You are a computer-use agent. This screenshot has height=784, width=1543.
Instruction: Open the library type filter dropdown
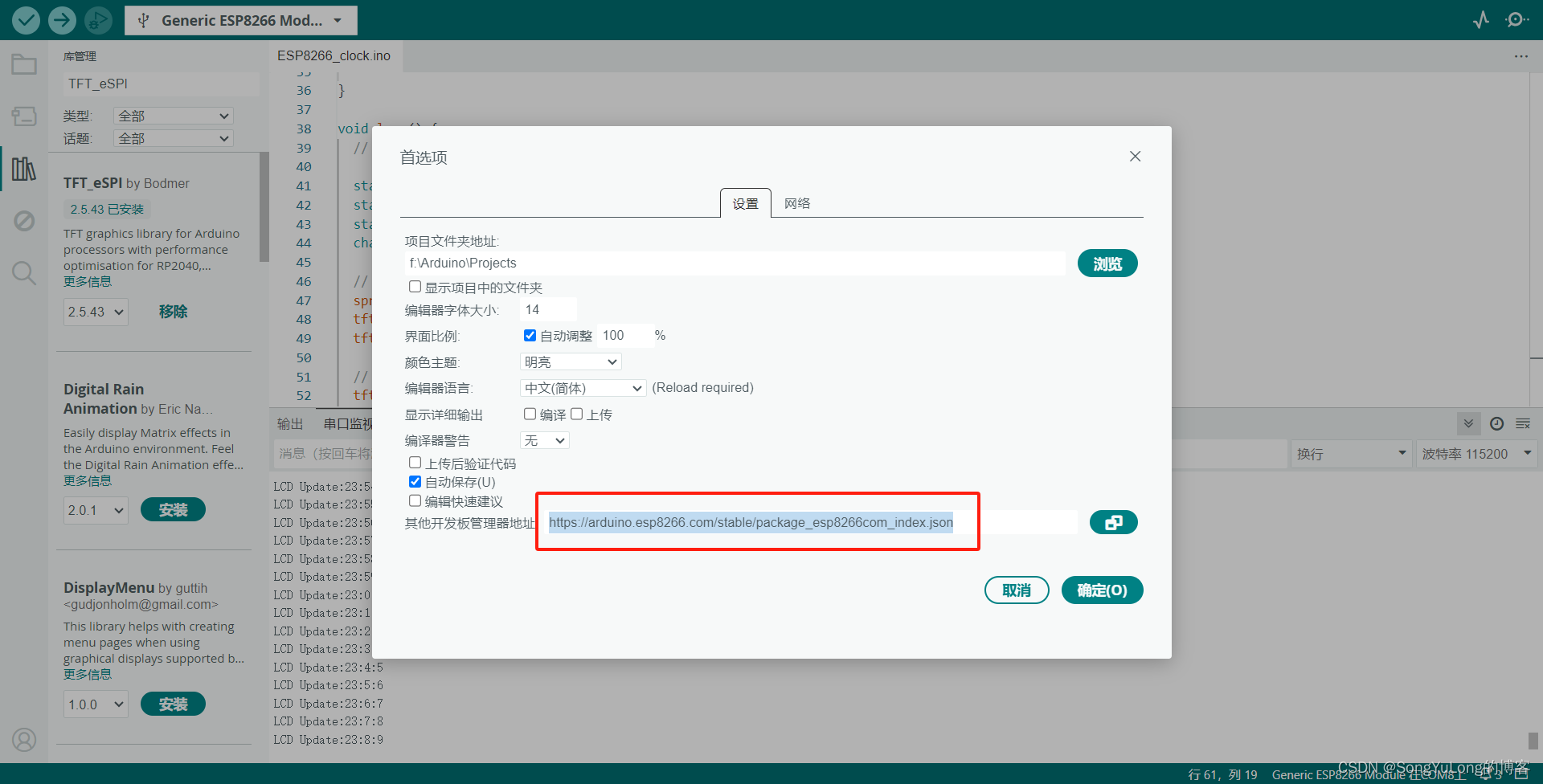pos(173,116)
